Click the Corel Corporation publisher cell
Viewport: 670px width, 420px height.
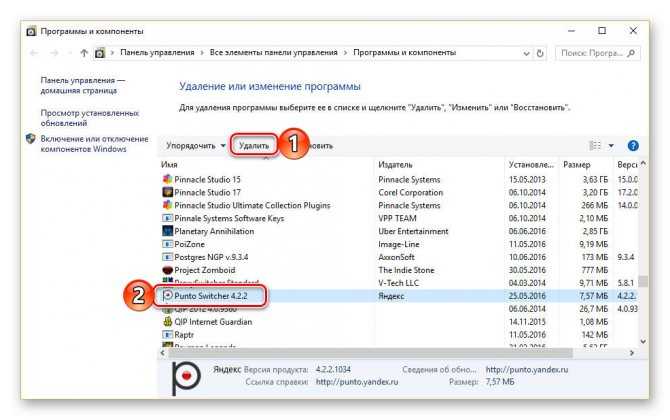tap(411, 192)
